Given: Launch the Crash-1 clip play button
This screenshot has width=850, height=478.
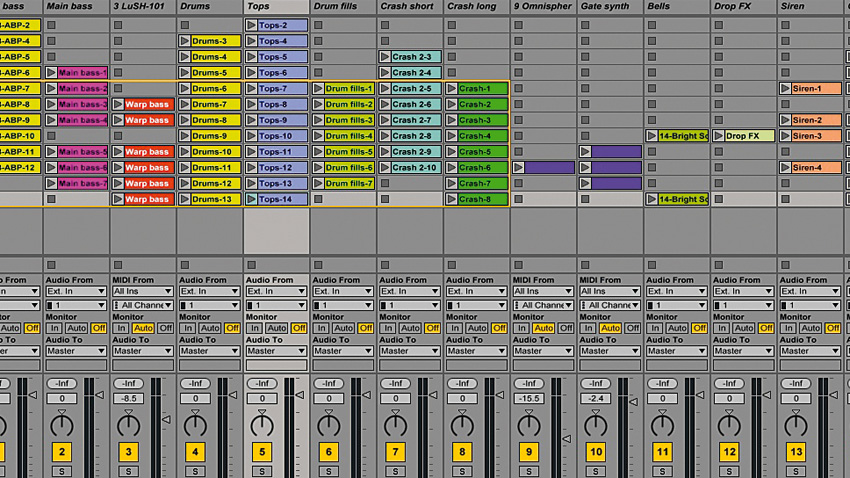Looking at the screenshot, I should (452, 88).
